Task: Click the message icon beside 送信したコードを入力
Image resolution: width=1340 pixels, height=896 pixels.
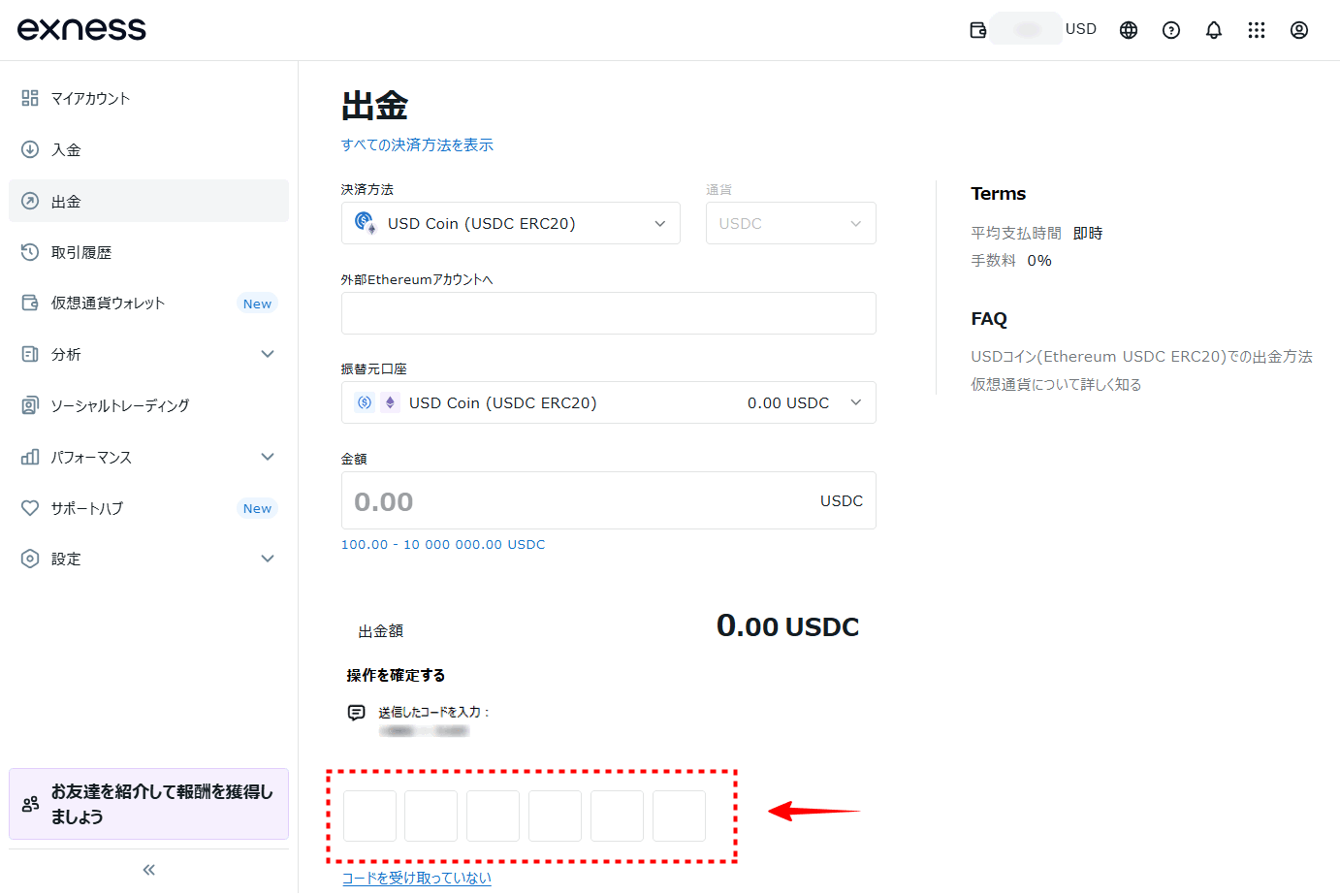Action: pos(357,713)
